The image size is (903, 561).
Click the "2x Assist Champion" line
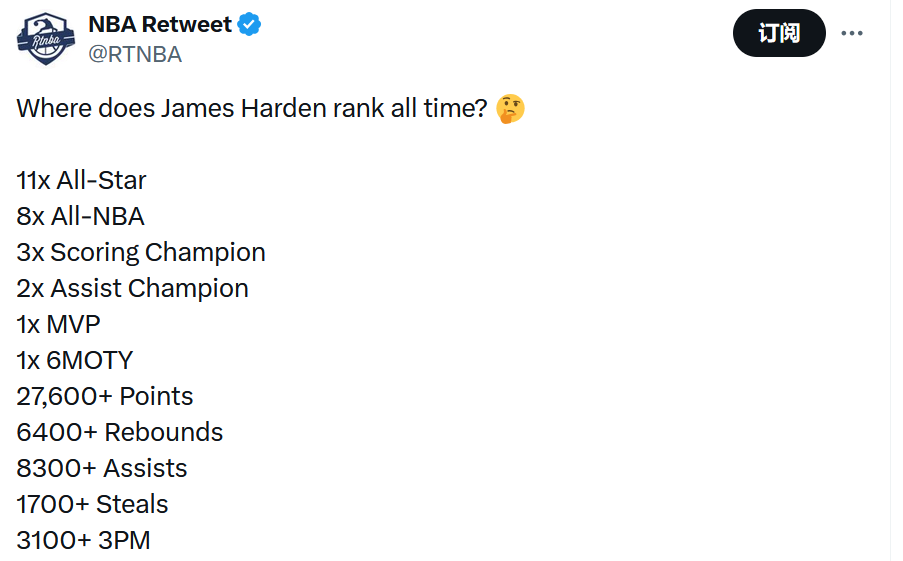point(132,288)
